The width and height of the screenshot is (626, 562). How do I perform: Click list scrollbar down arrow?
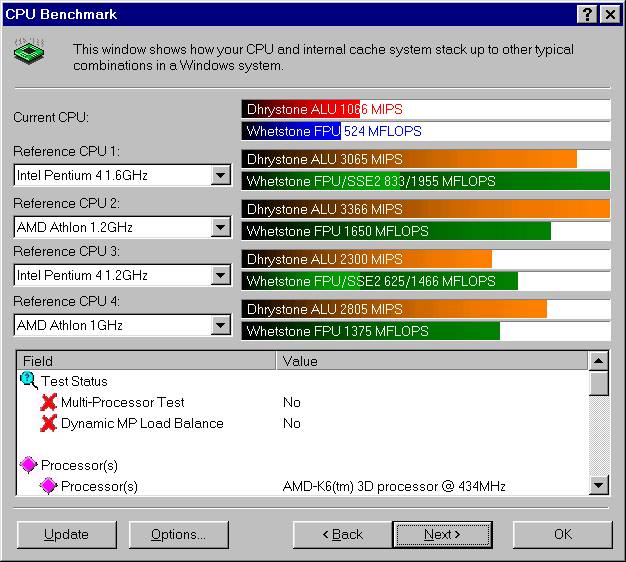pyautogui.click(x=598, y=485)
